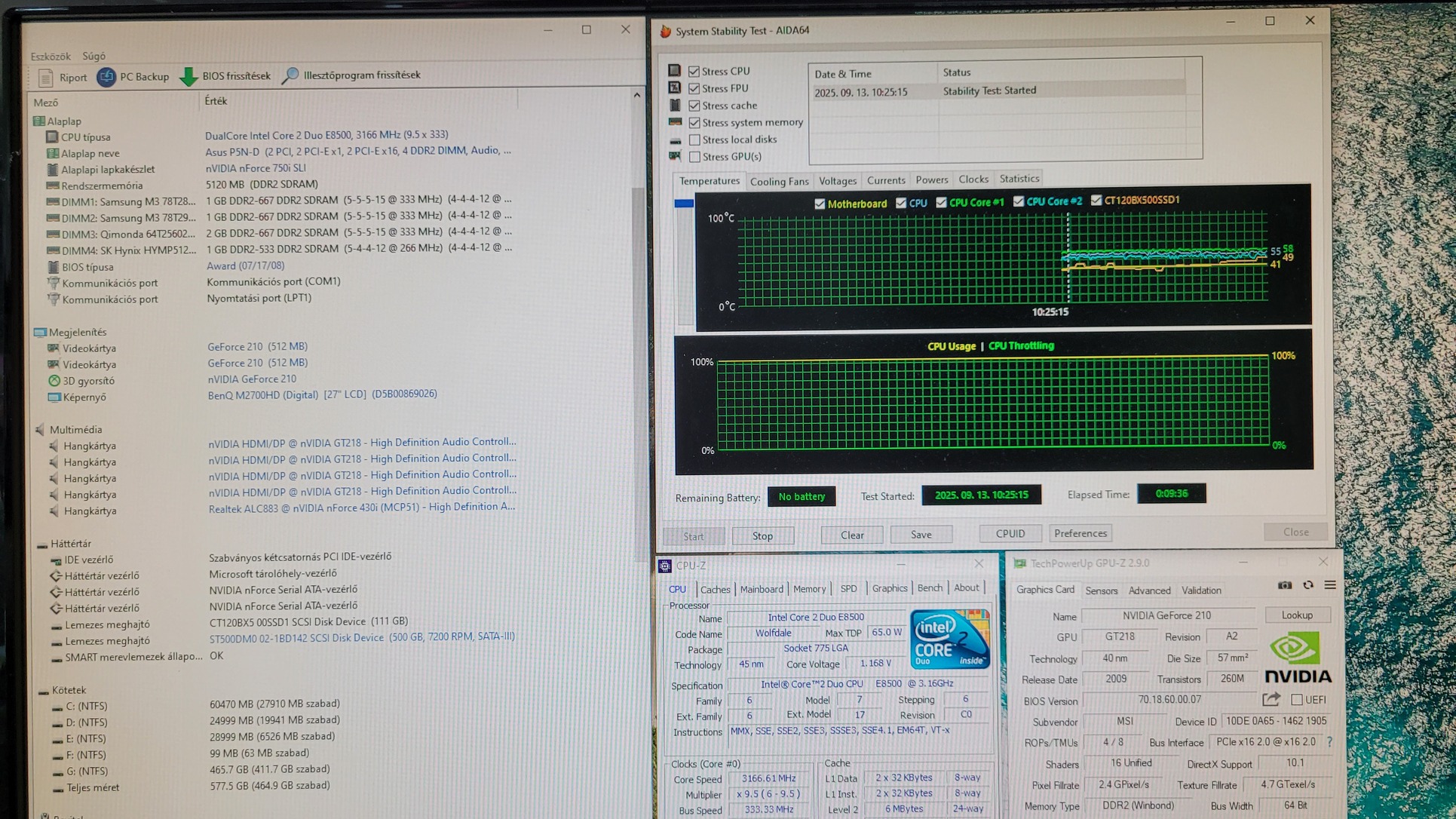Open the PC Backup tool icon
Screen dimensions: 1456x819
click(x=106, y=77)
